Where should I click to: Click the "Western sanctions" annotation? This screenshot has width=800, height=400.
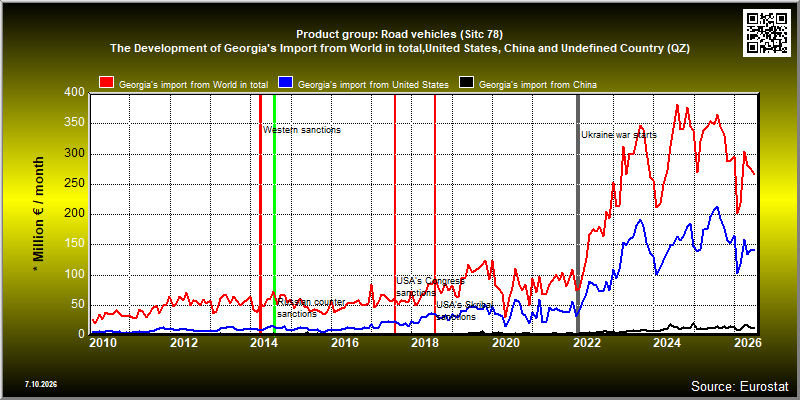point(302,130)
